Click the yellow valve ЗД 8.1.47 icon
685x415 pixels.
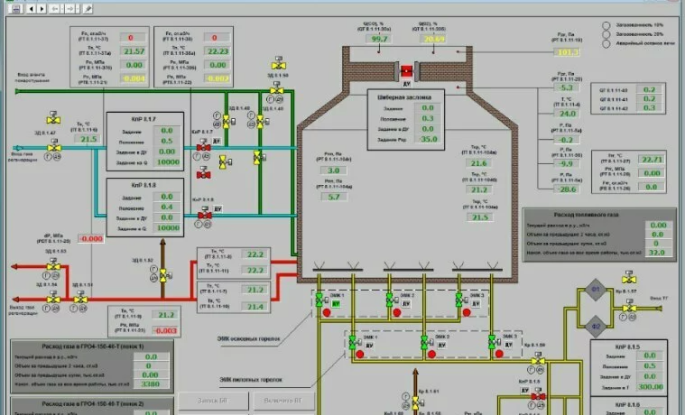tap(55, 148)
